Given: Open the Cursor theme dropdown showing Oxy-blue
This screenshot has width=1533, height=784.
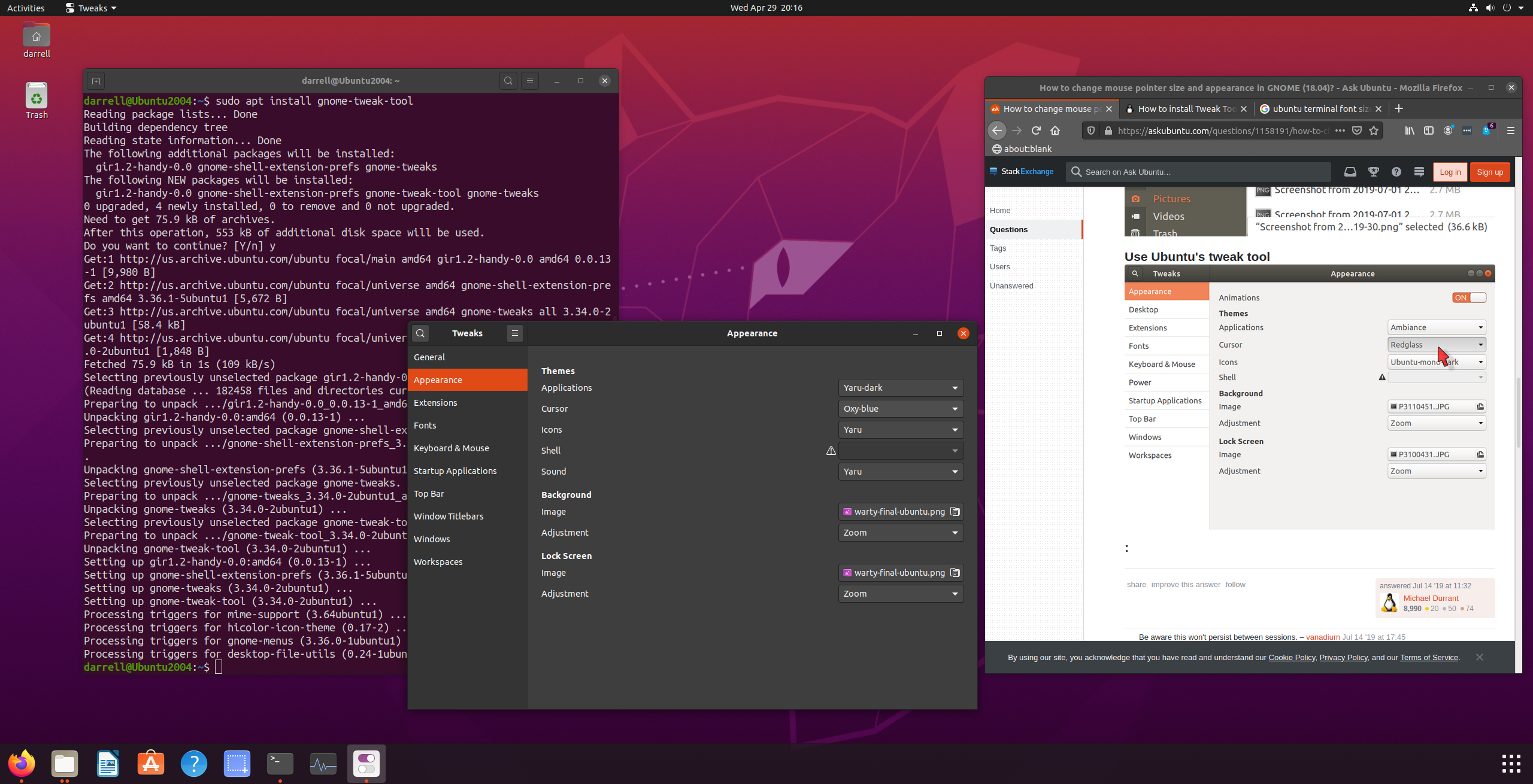Looking at the screenshot, I should click(x=900, y=409).
